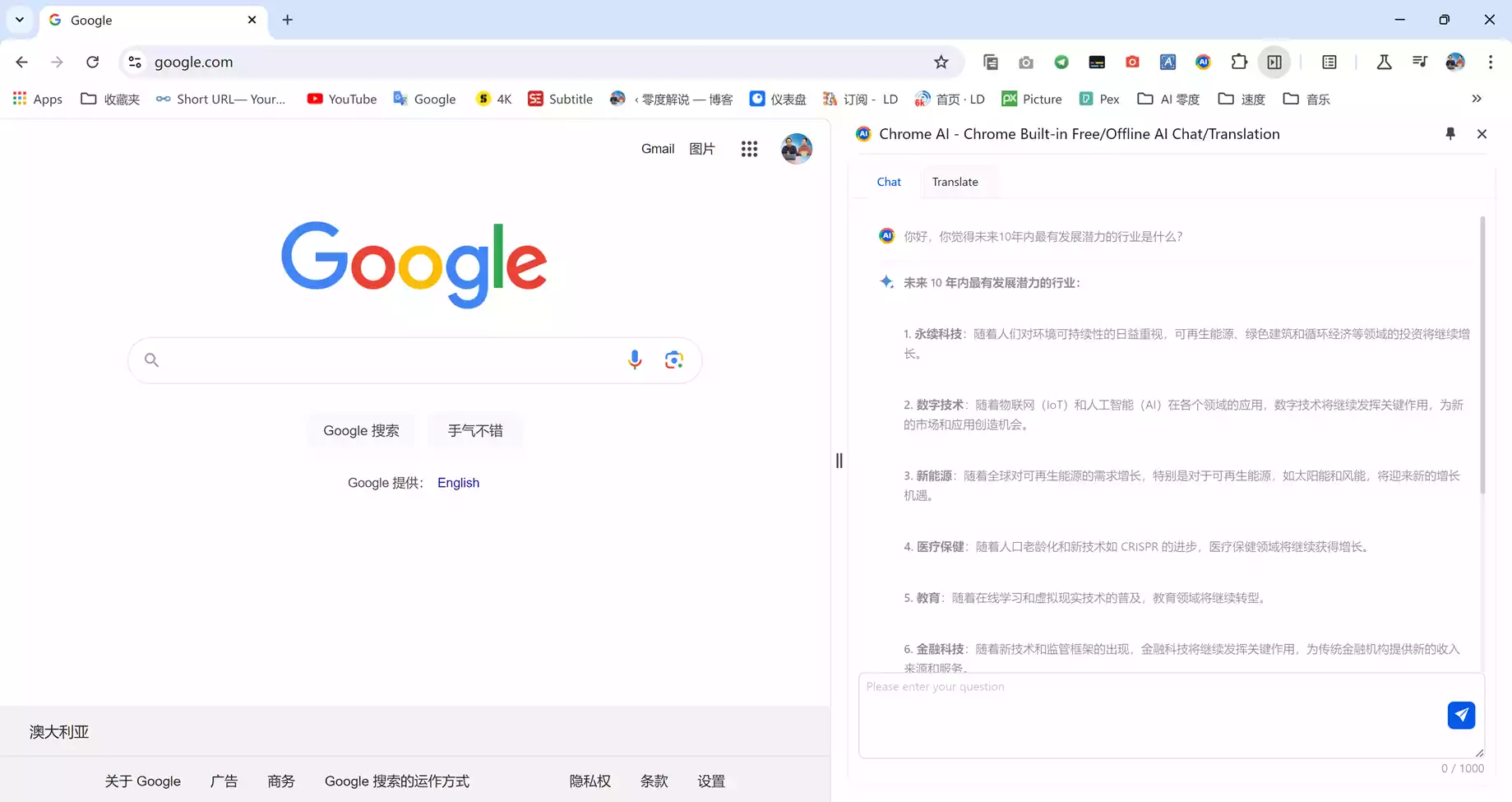Open the YouTube bookmark

(342, 99)
